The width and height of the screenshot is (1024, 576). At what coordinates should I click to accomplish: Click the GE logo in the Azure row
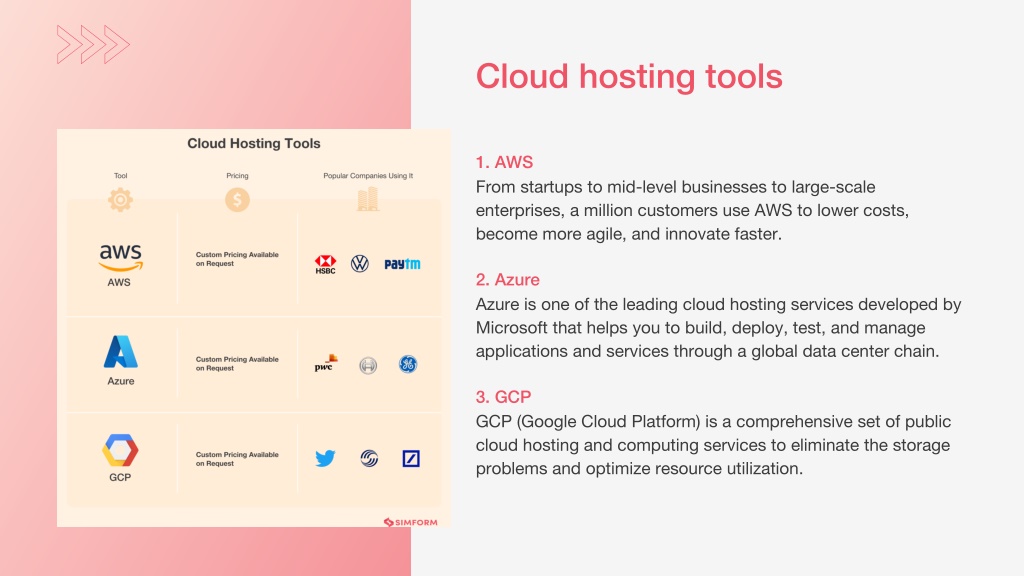(408, 364)
